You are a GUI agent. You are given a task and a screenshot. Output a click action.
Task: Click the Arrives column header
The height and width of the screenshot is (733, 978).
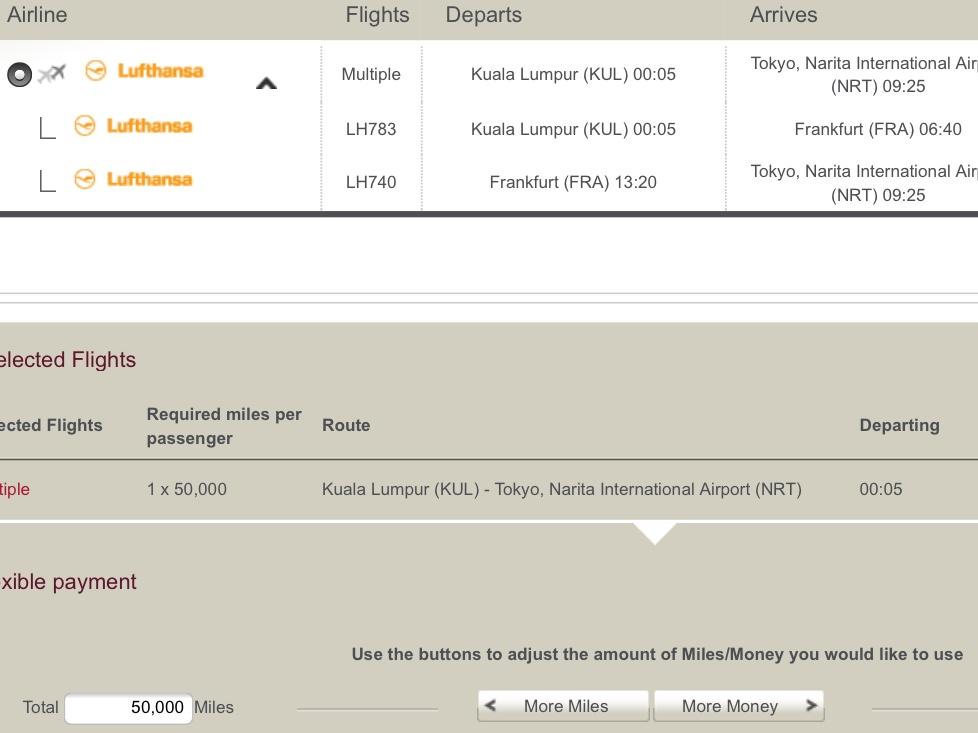(783, 15)
